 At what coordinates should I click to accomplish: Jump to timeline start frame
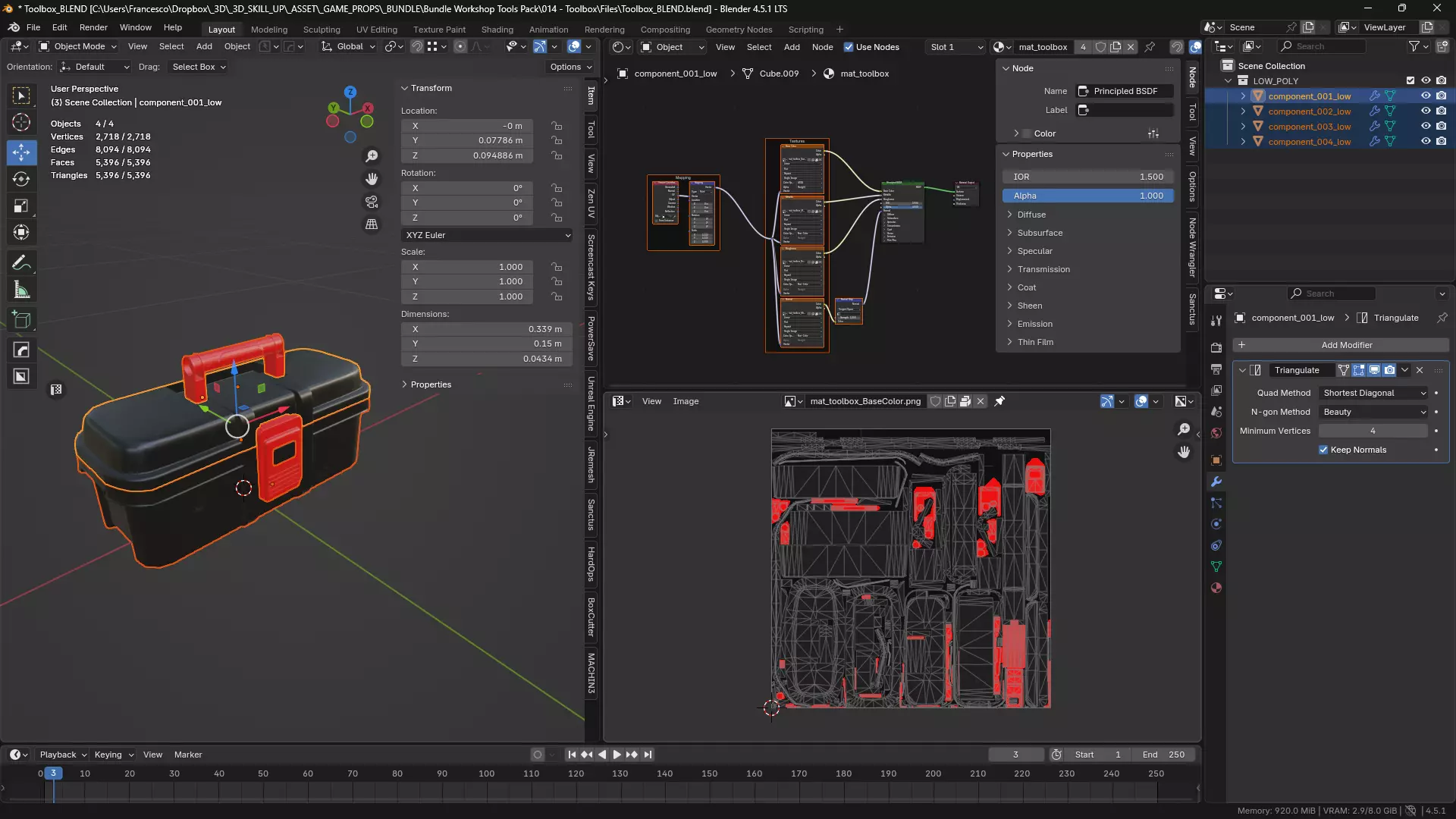[571, 755]
